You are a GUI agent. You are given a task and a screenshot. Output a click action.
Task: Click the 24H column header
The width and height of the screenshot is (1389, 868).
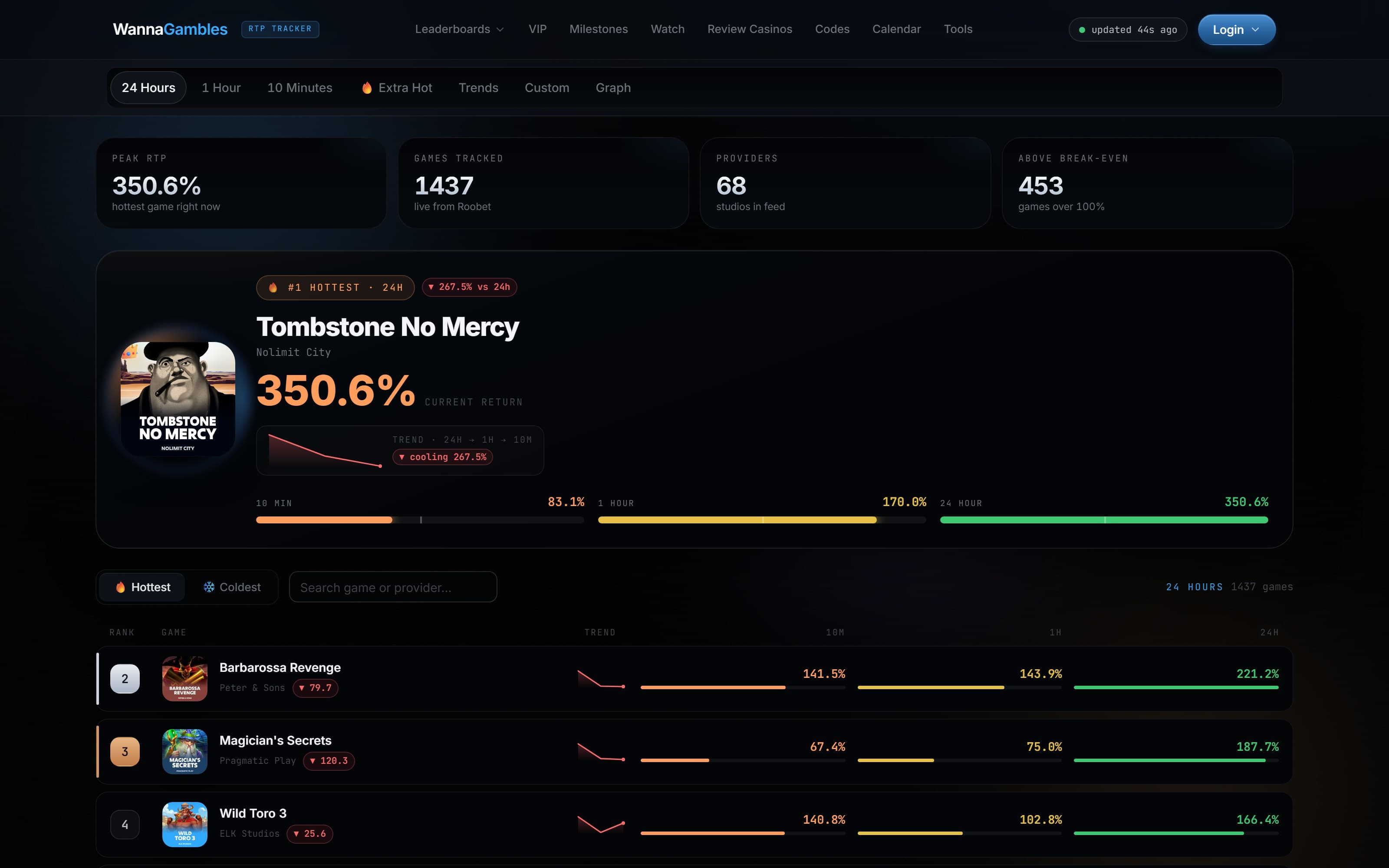click(x=1269, y=633)
